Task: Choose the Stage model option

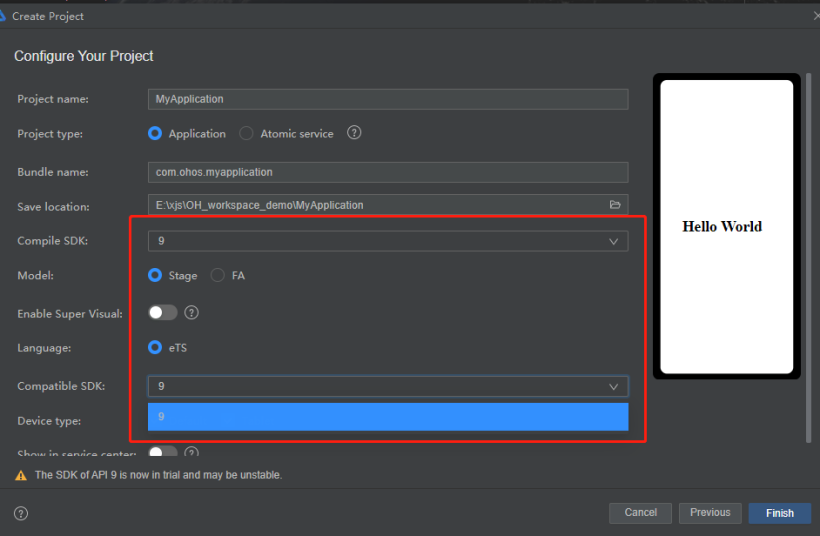Action: tap(155, 275)
